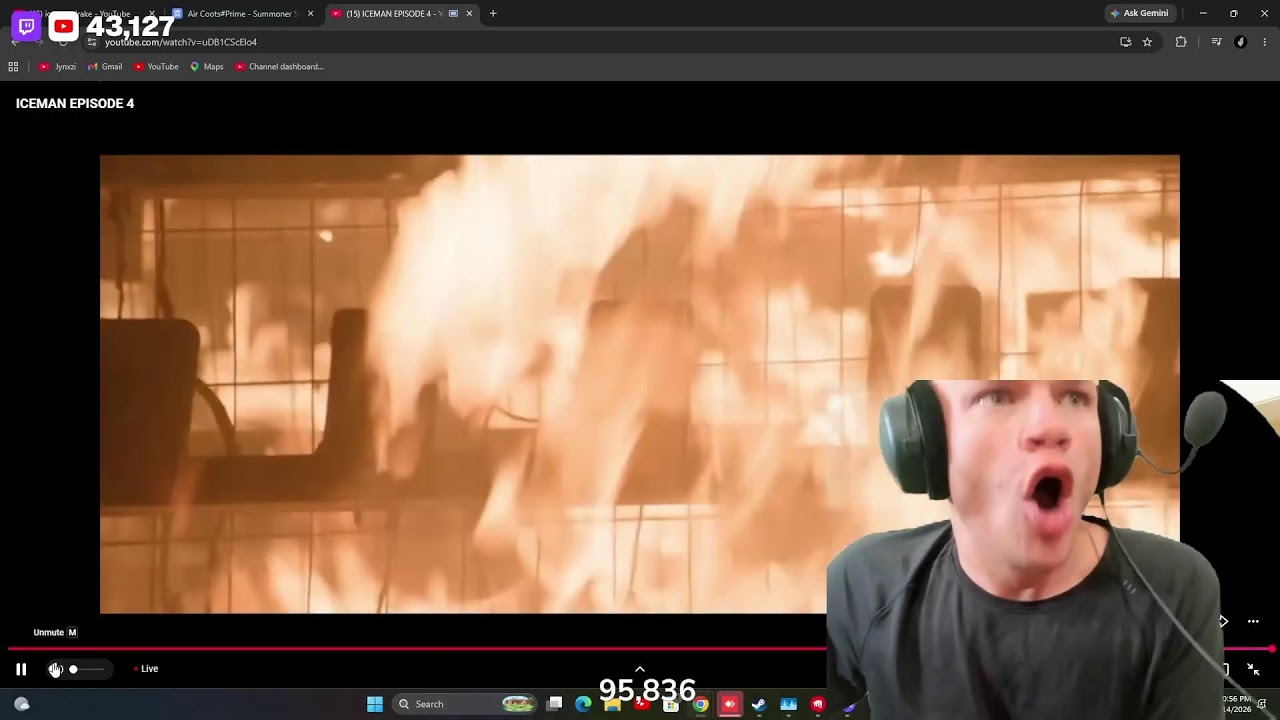Close the ICEMAN EPISODE 4 tab

pos(469,14)
